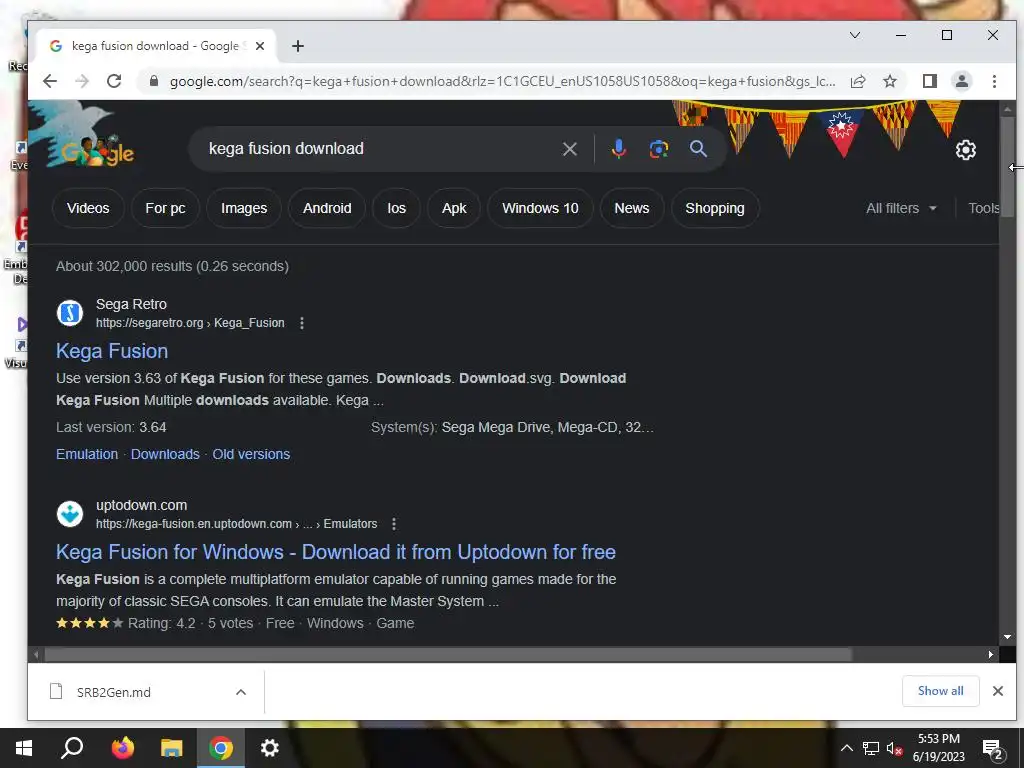
Task: Close the kega fusion download tab
Action: 260,46
